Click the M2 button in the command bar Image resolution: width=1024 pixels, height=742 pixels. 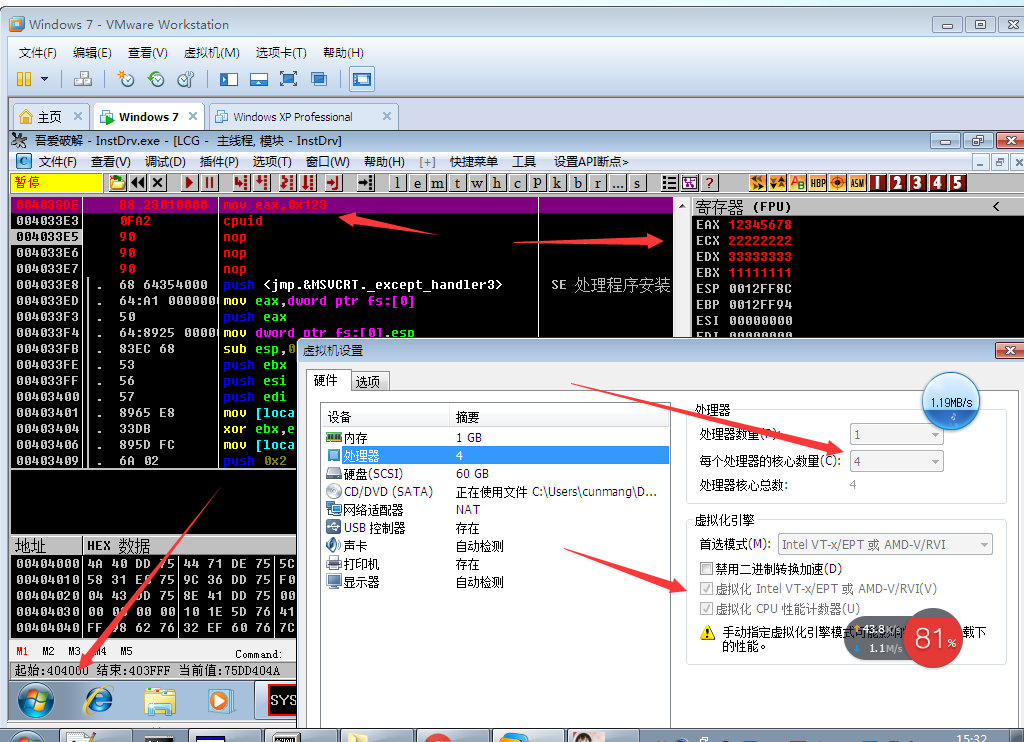pyautogui.click(x=48, y=651)
